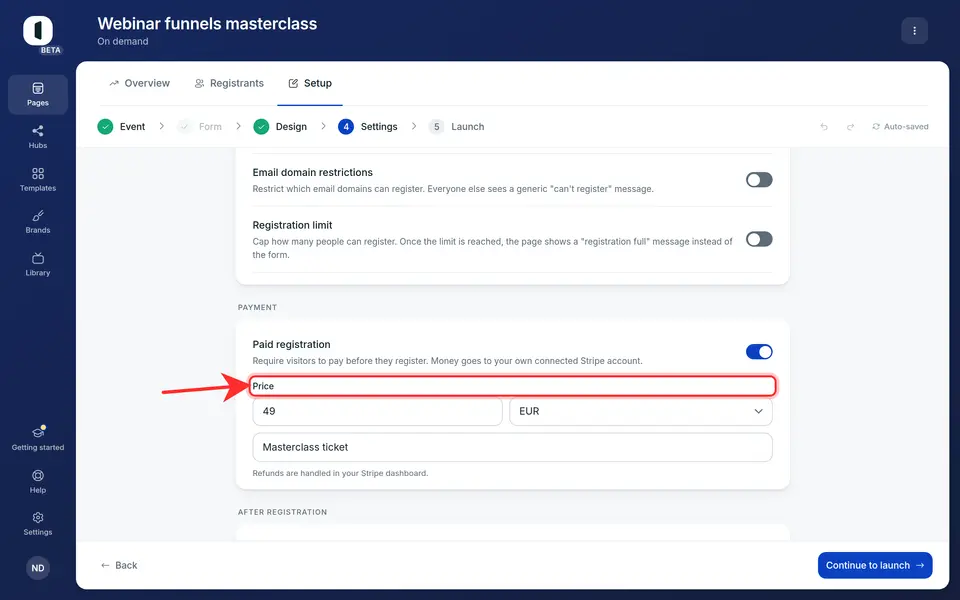Go to the Event step
The image size is (960, 600).
(x=121, y=127)
